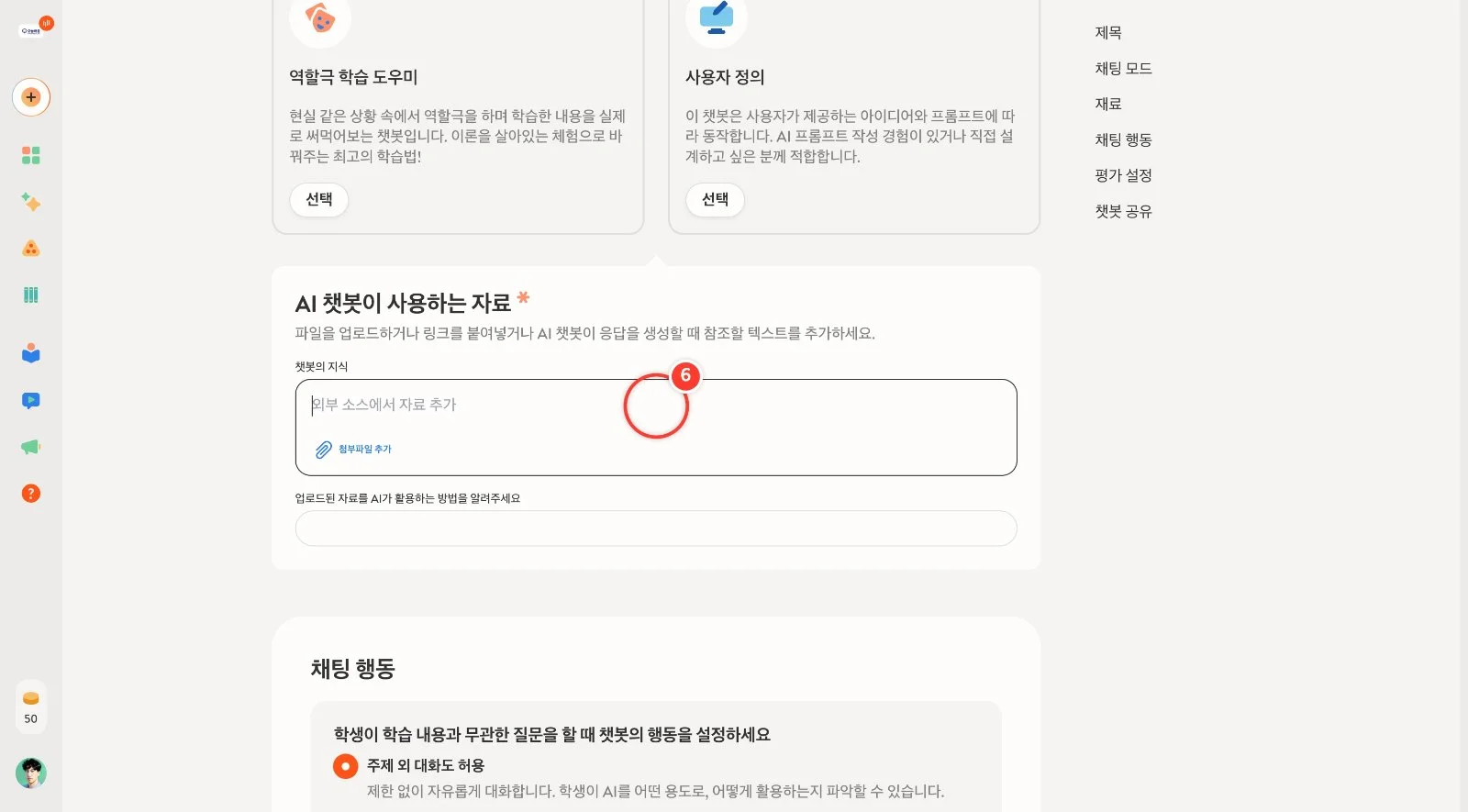This screenshot has width=1468, height=812.
Task: Open the blue chat bubble play icon
Action: click(x=31, y=400)
